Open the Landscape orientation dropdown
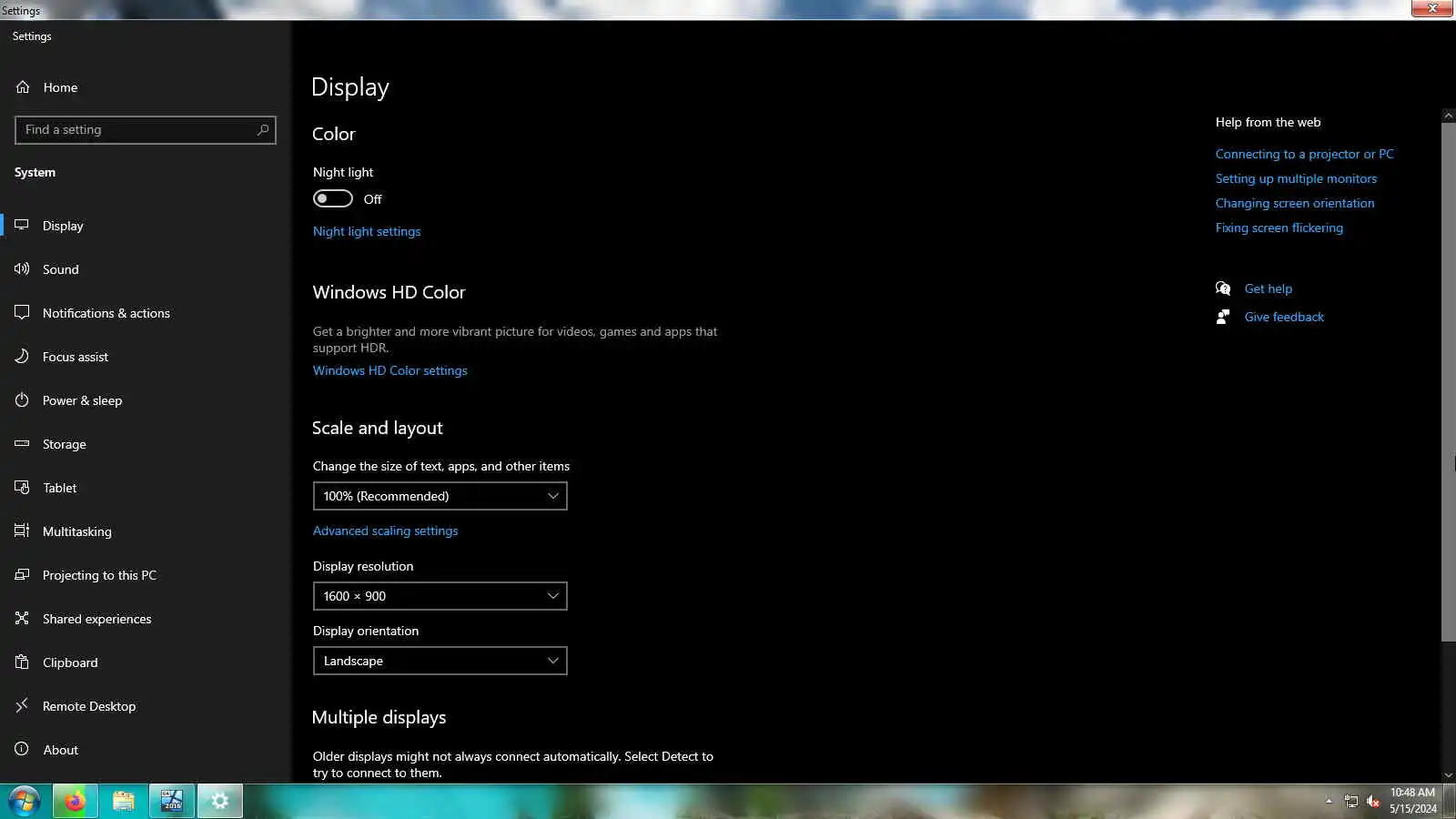 click(440, 661)
